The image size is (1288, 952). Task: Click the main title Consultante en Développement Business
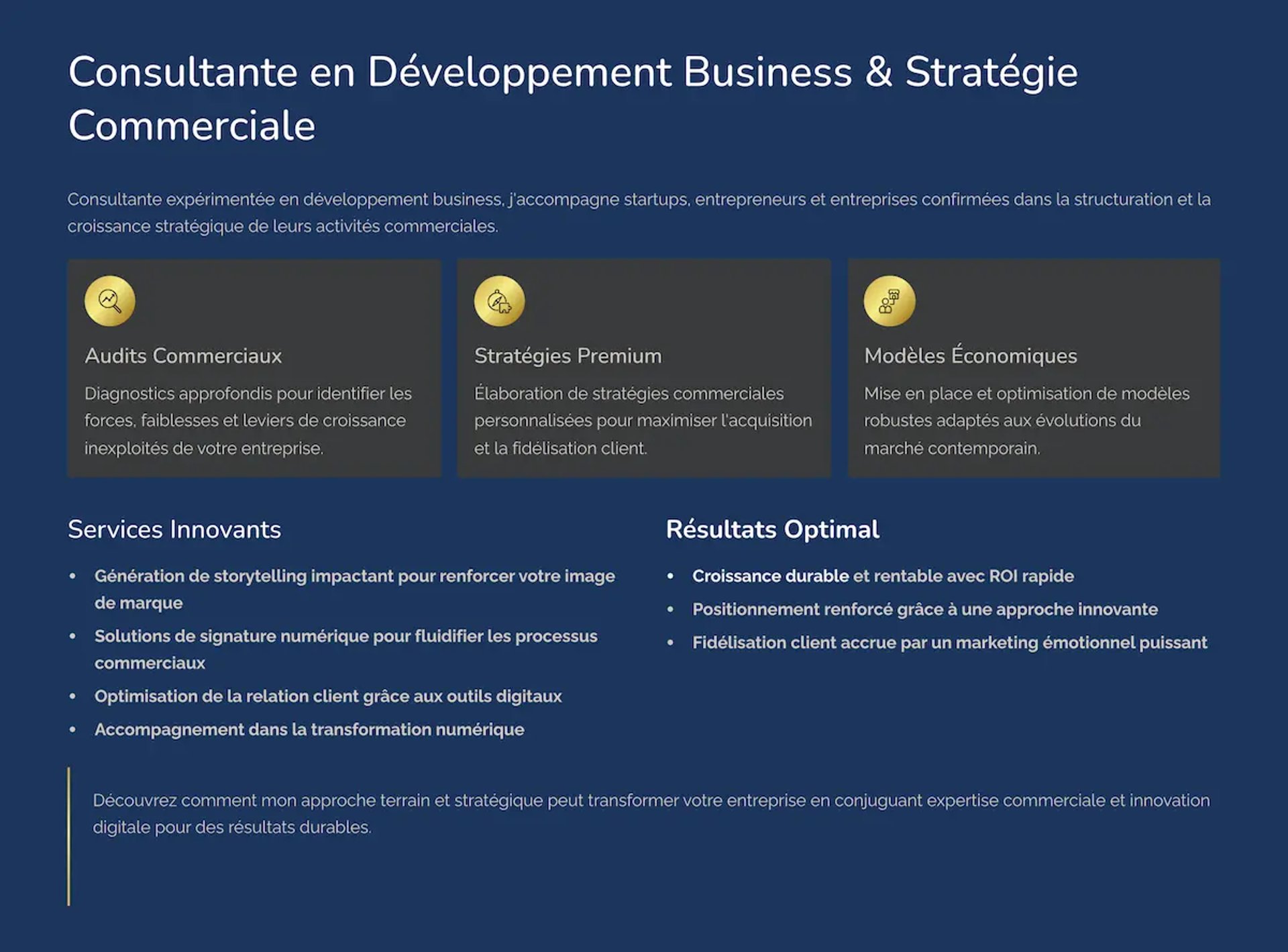click(x=572, y=72)
